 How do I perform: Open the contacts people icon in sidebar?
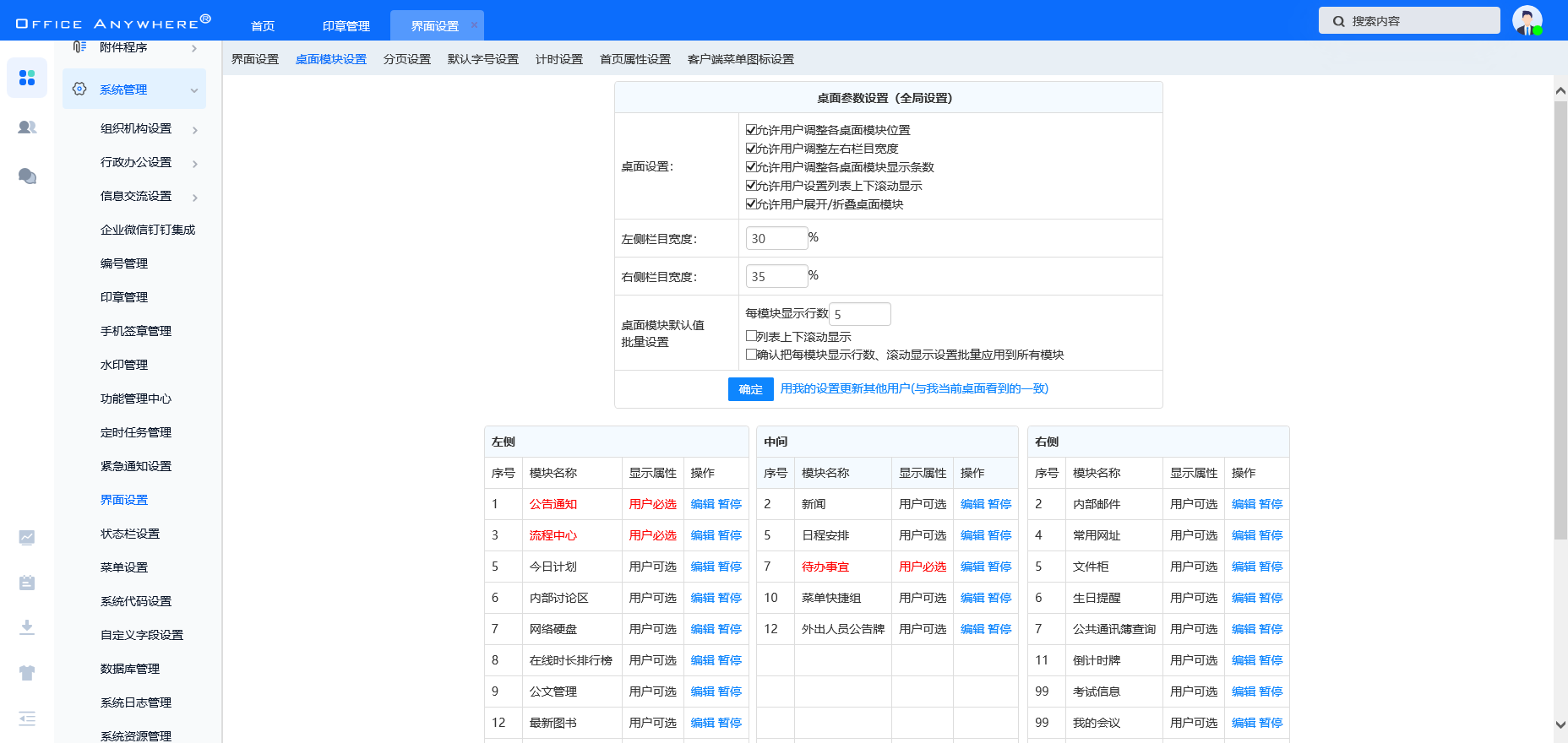click(27, 127)
